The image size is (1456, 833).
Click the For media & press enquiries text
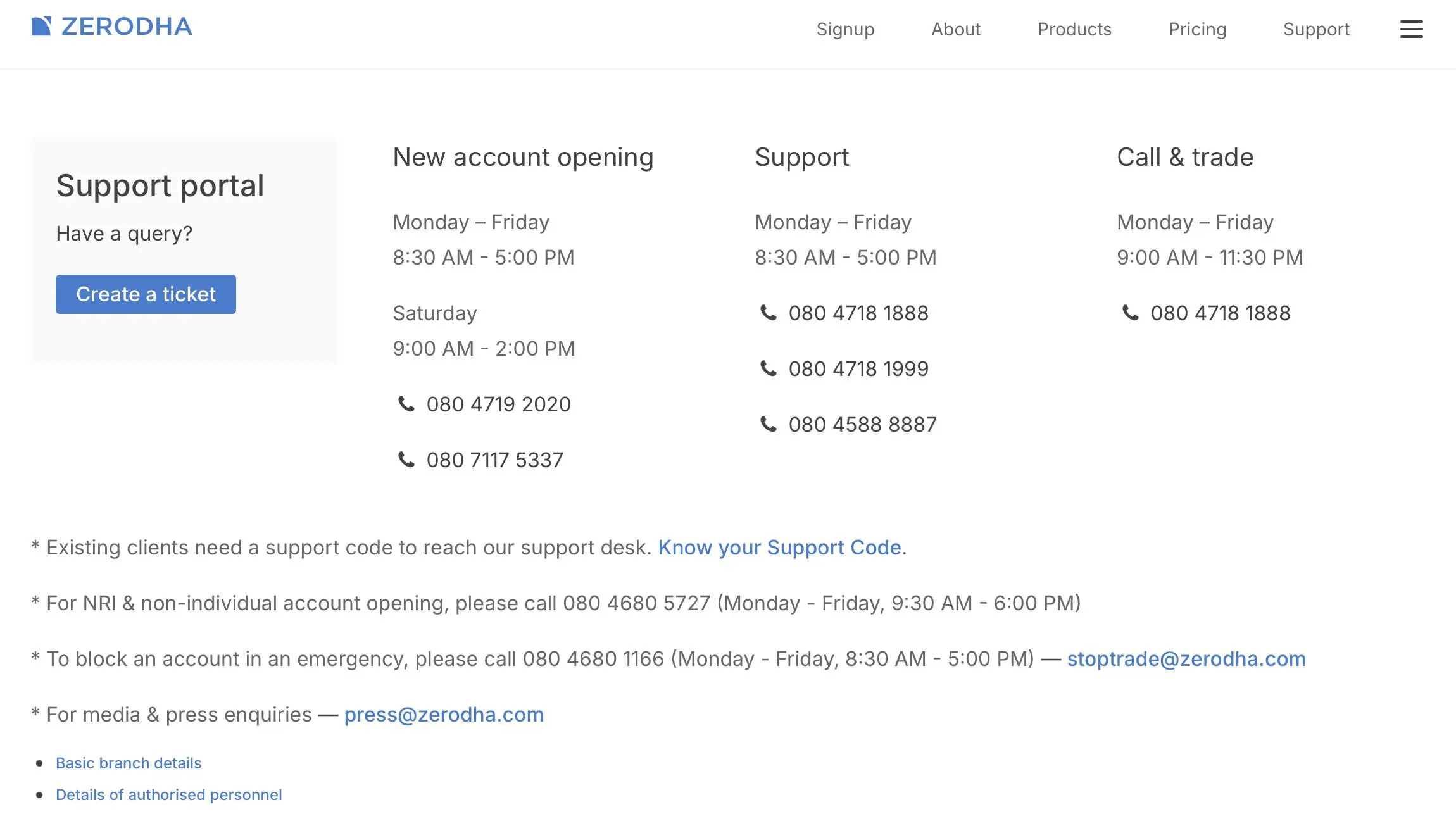click(x=179, y=715)
